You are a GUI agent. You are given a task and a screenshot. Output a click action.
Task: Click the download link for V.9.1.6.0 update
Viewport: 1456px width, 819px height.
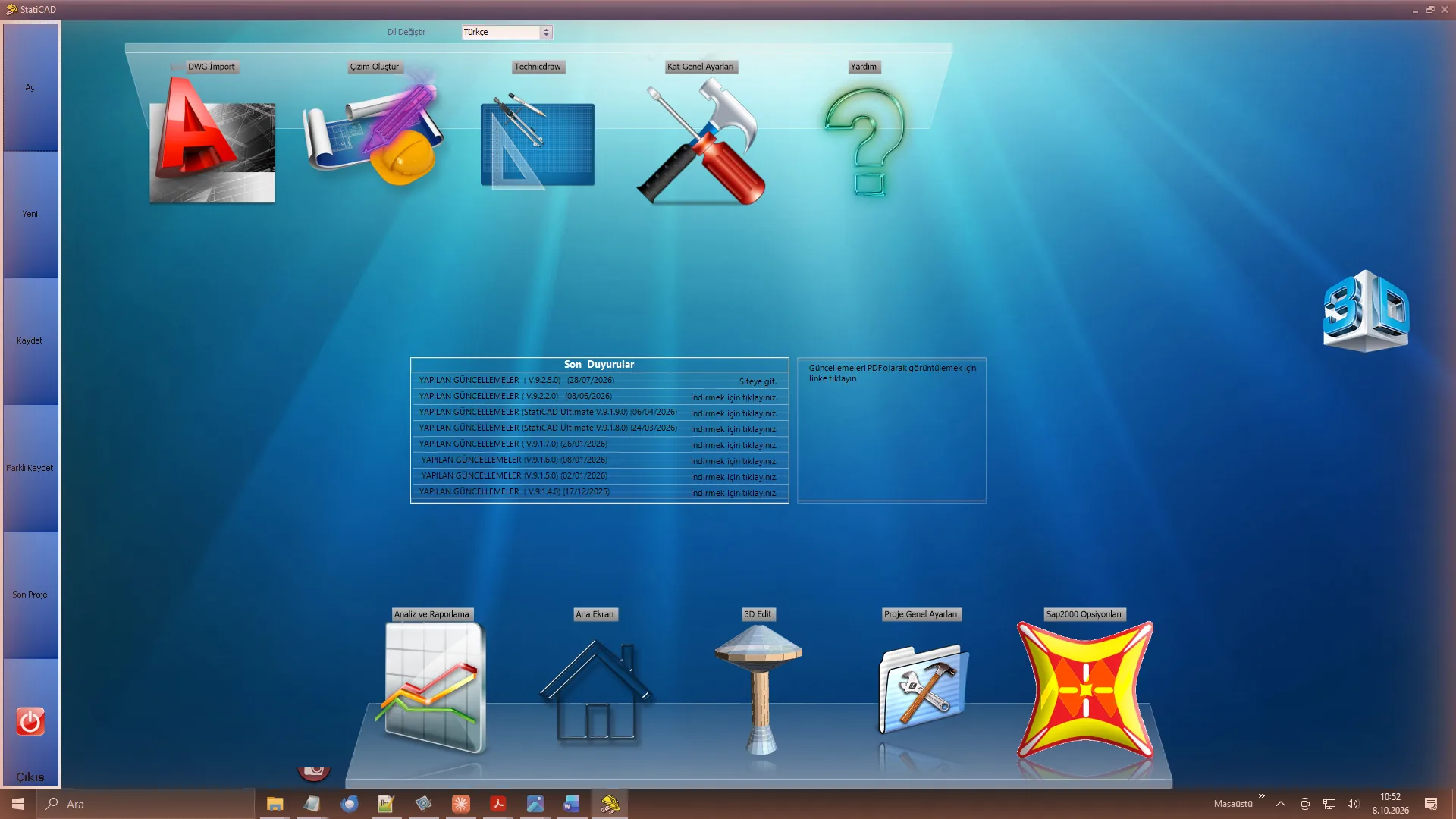(733, 461)
